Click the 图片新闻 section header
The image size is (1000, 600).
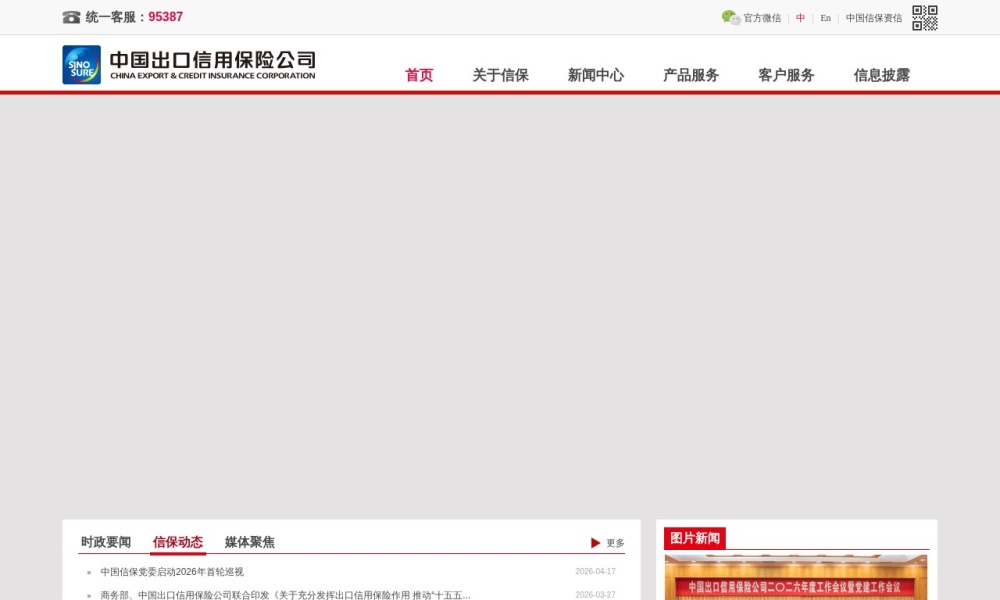695,538
